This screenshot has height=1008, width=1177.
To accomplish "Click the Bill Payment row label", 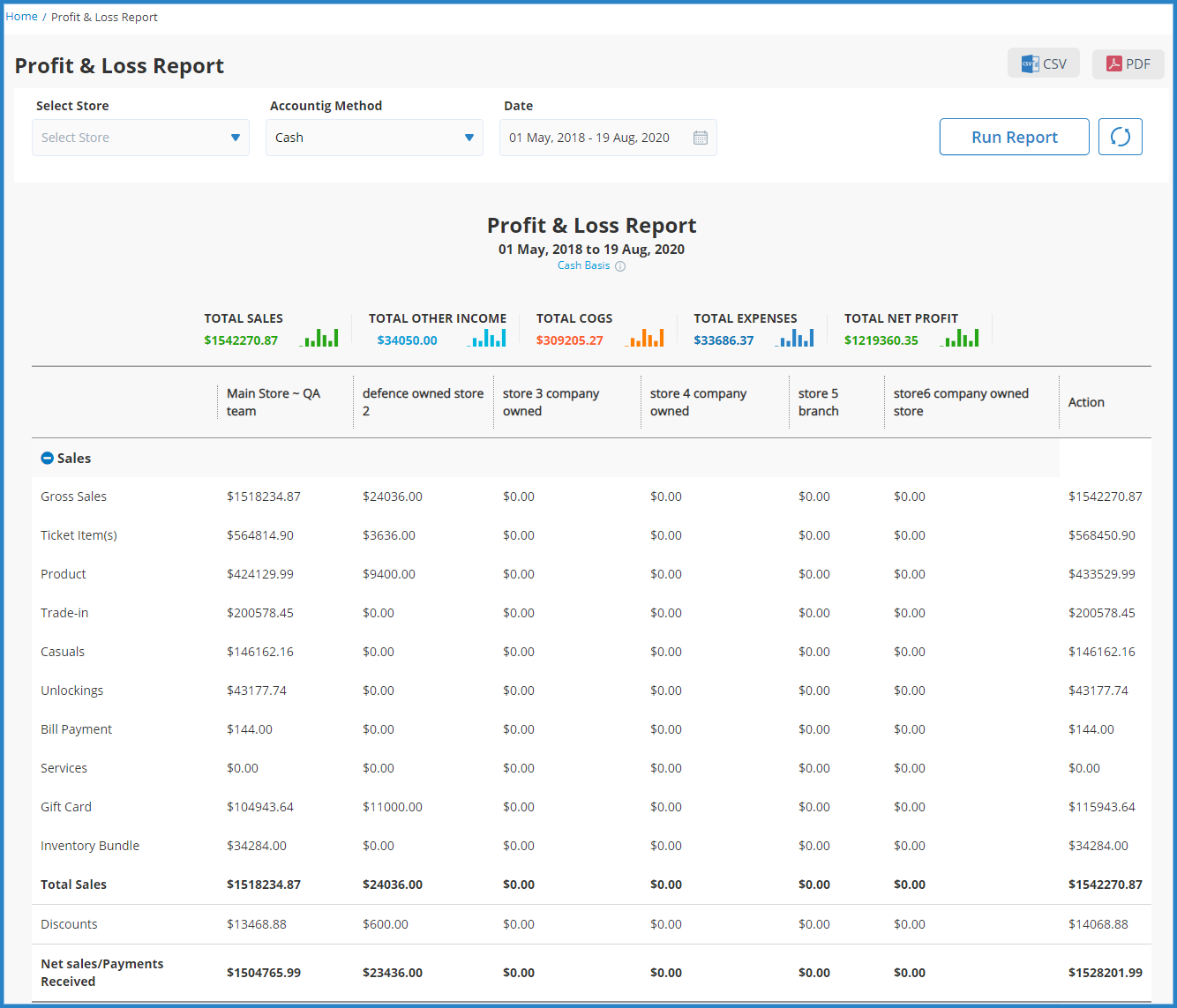I will click(x=76, y=729).
